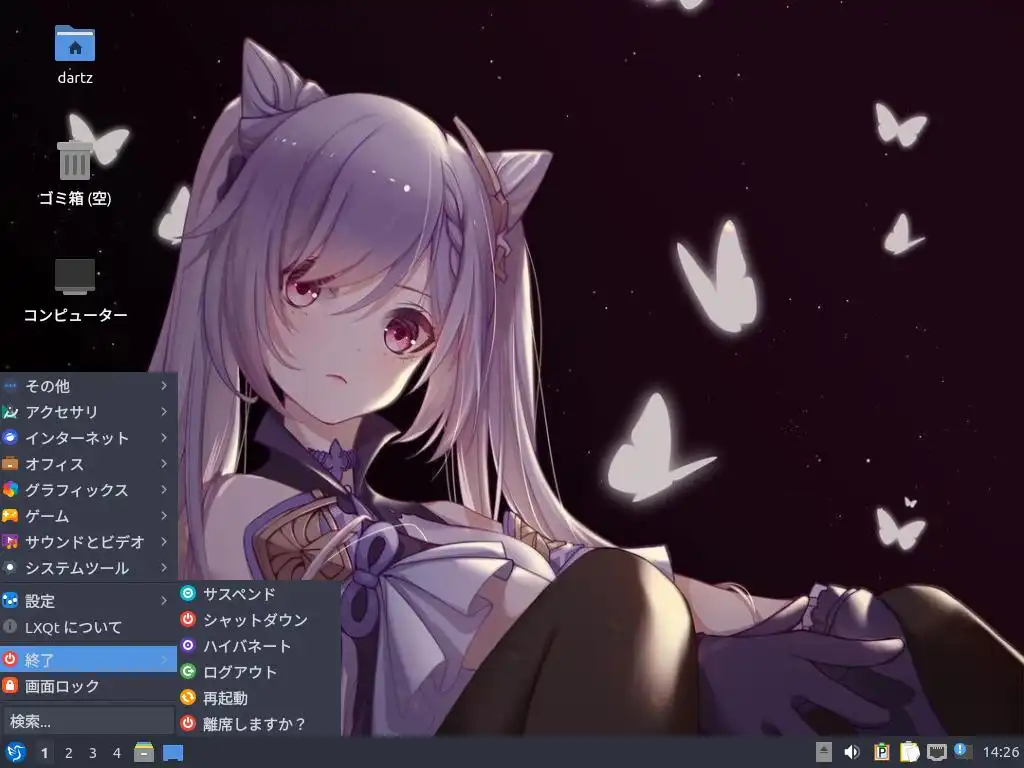The width and height of the screenshot is (1024, 768).
Task: Expand the アクセサリ submenu arrow
Action: [164, 412]
